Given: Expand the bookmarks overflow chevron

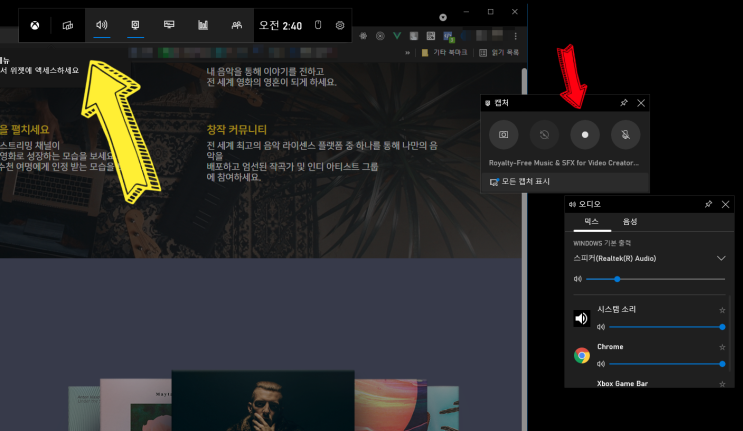Looking at the screenshot, I should click(x=408, y=53).
